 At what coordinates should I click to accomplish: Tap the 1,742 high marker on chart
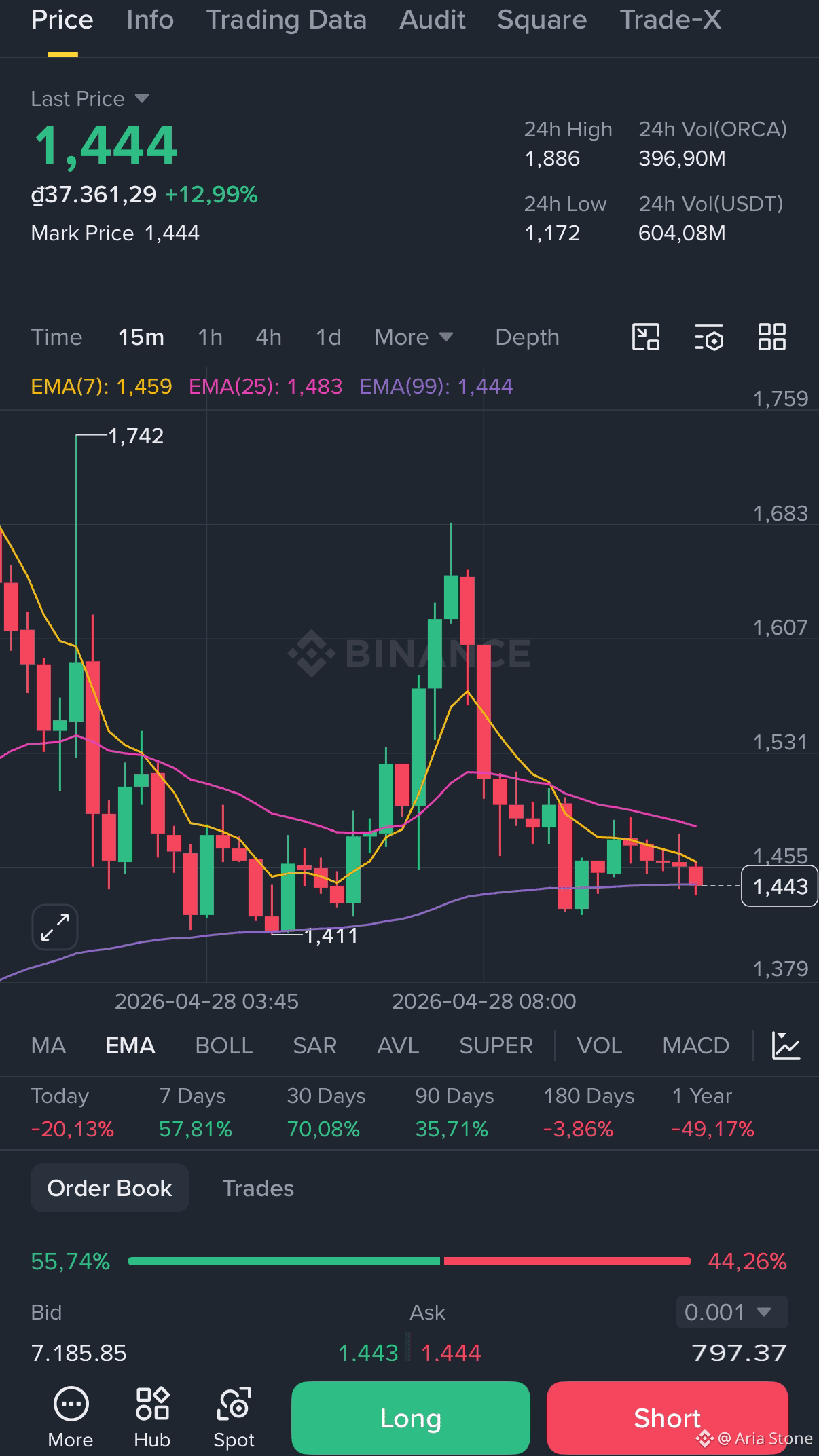point(136,436)
